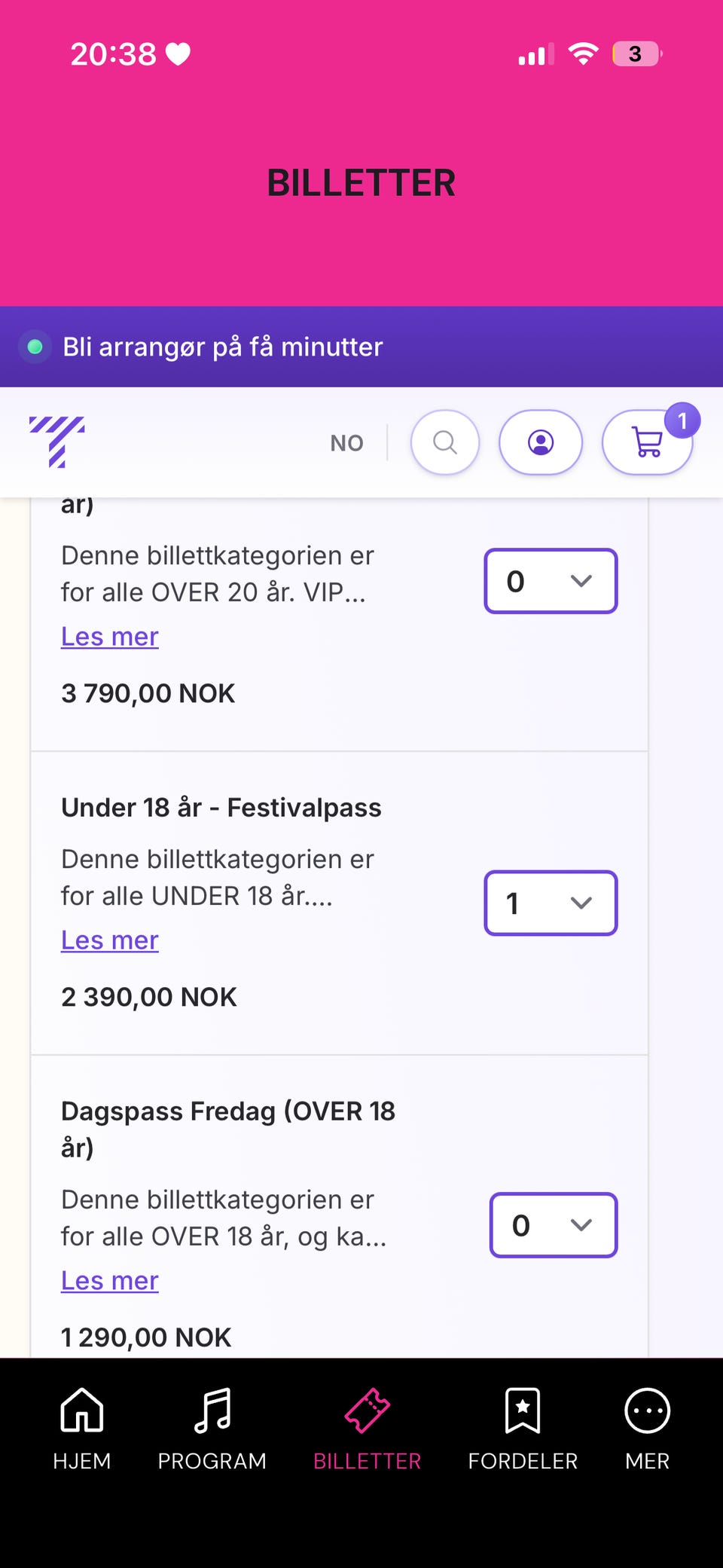Tap the cart item count badge
The width and height of the screenshot is (723, 1568).
tap(682, 421)
